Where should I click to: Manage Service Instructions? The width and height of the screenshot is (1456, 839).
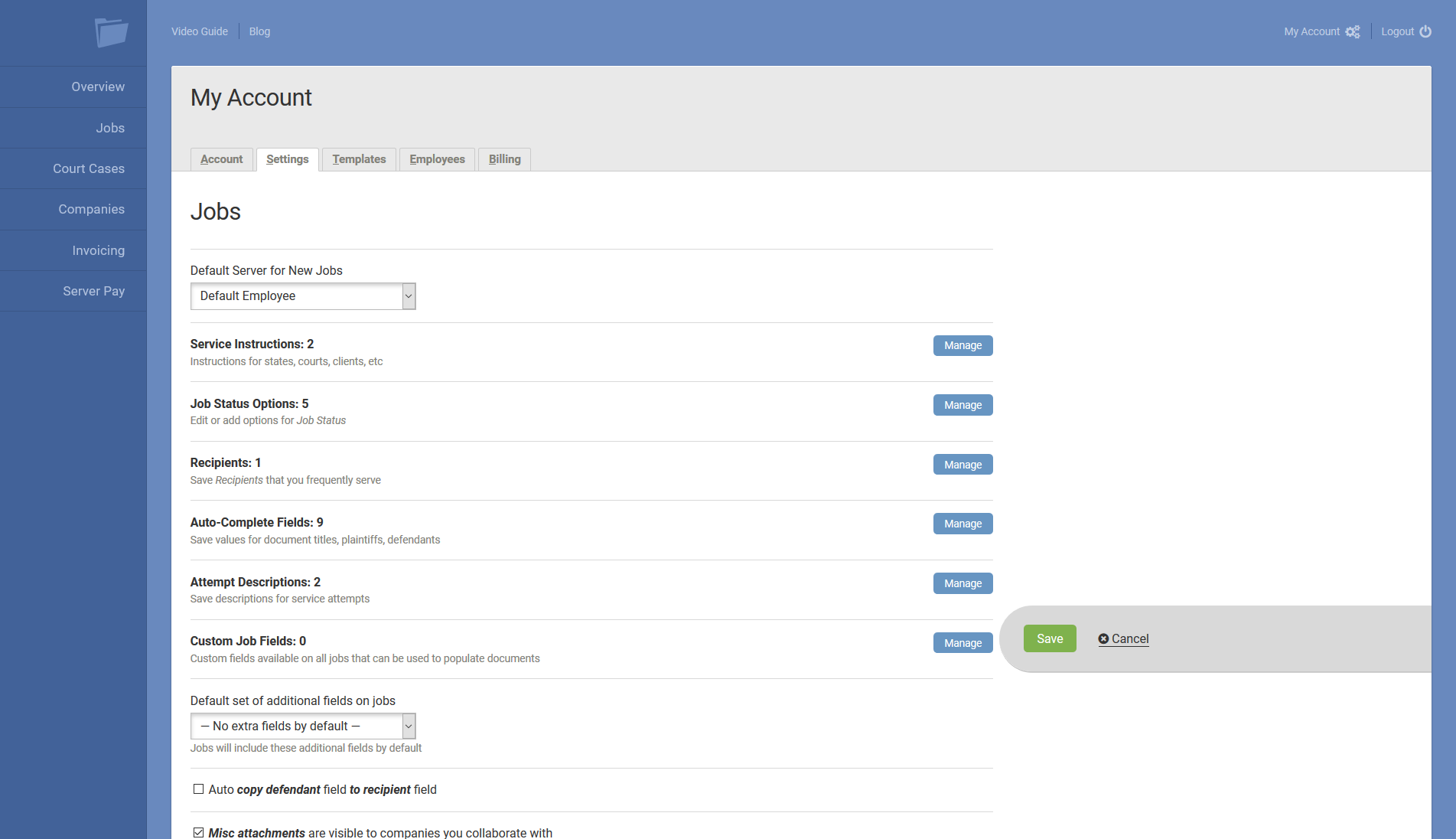[962, 345]
